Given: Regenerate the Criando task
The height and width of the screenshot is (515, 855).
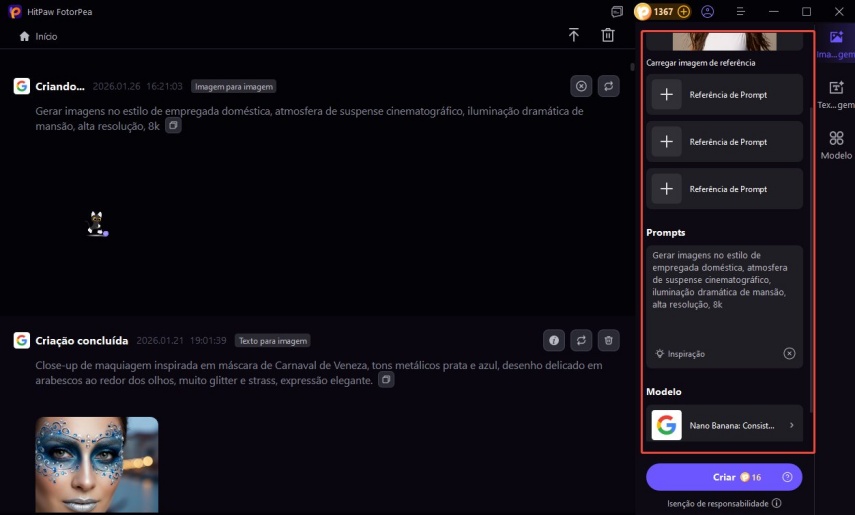Looking at the screenshot, I should [609, 86].
